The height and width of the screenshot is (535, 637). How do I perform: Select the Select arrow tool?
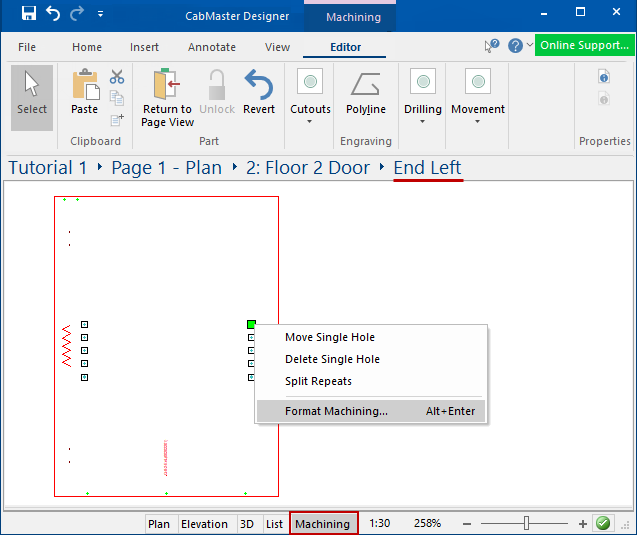pos(32,97)
